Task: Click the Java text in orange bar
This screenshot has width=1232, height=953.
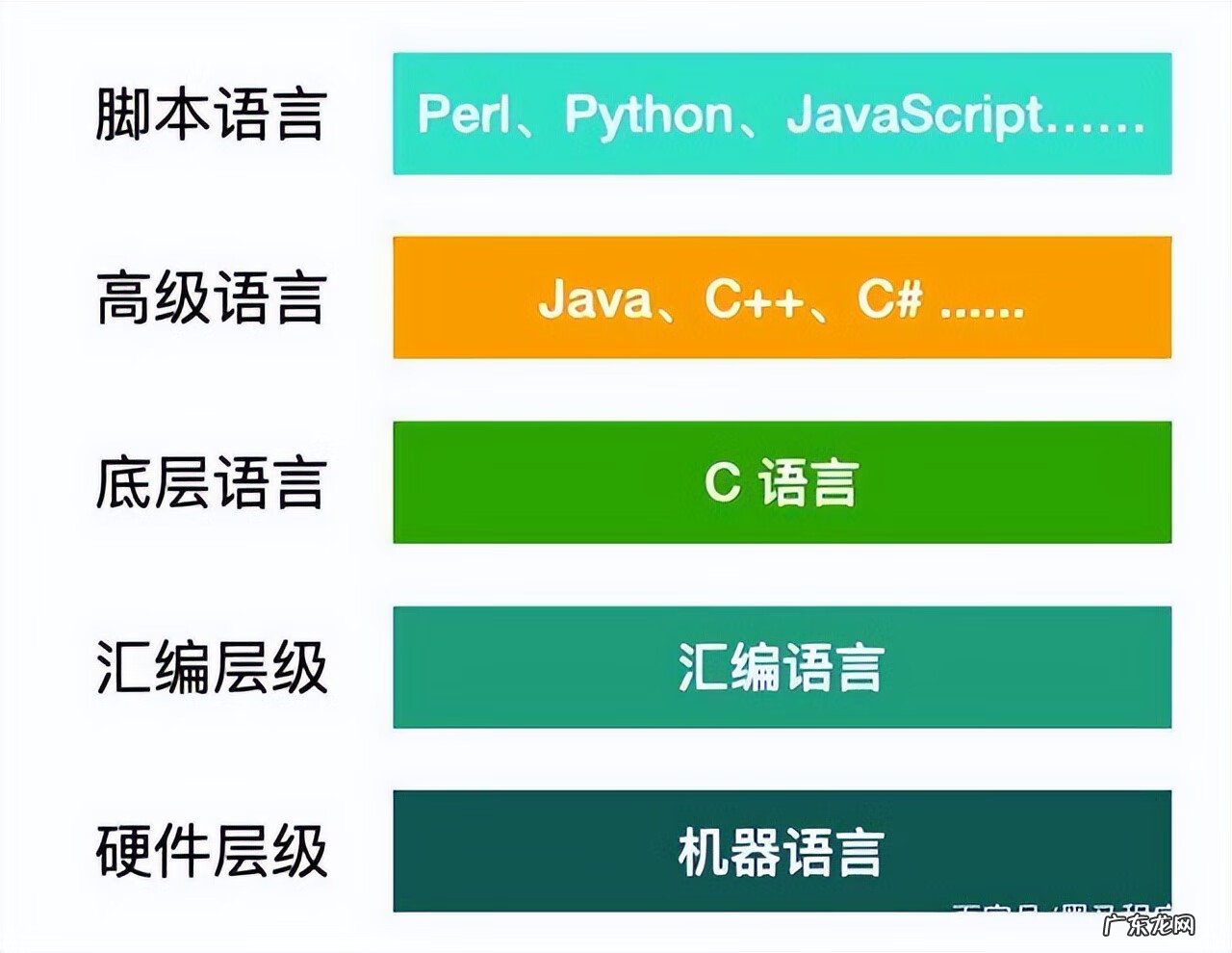Action: tap(595, 298)
